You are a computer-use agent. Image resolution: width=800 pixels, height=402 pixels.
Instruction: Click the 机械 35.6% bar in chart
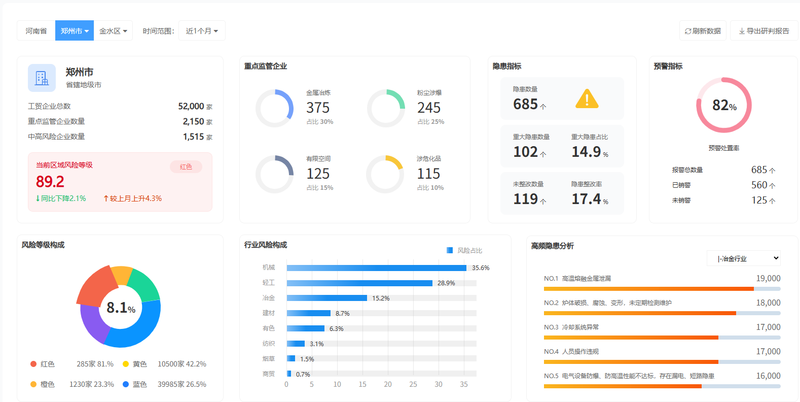(377, 268)
